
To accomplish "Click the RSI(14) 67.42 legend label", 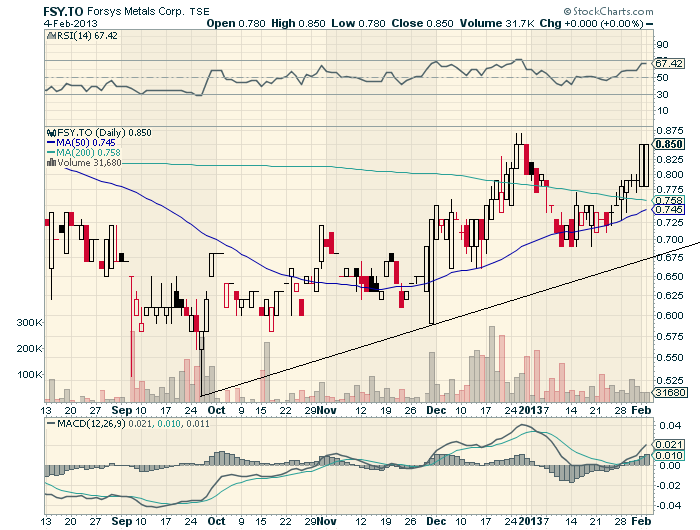I will click(87, 36).
